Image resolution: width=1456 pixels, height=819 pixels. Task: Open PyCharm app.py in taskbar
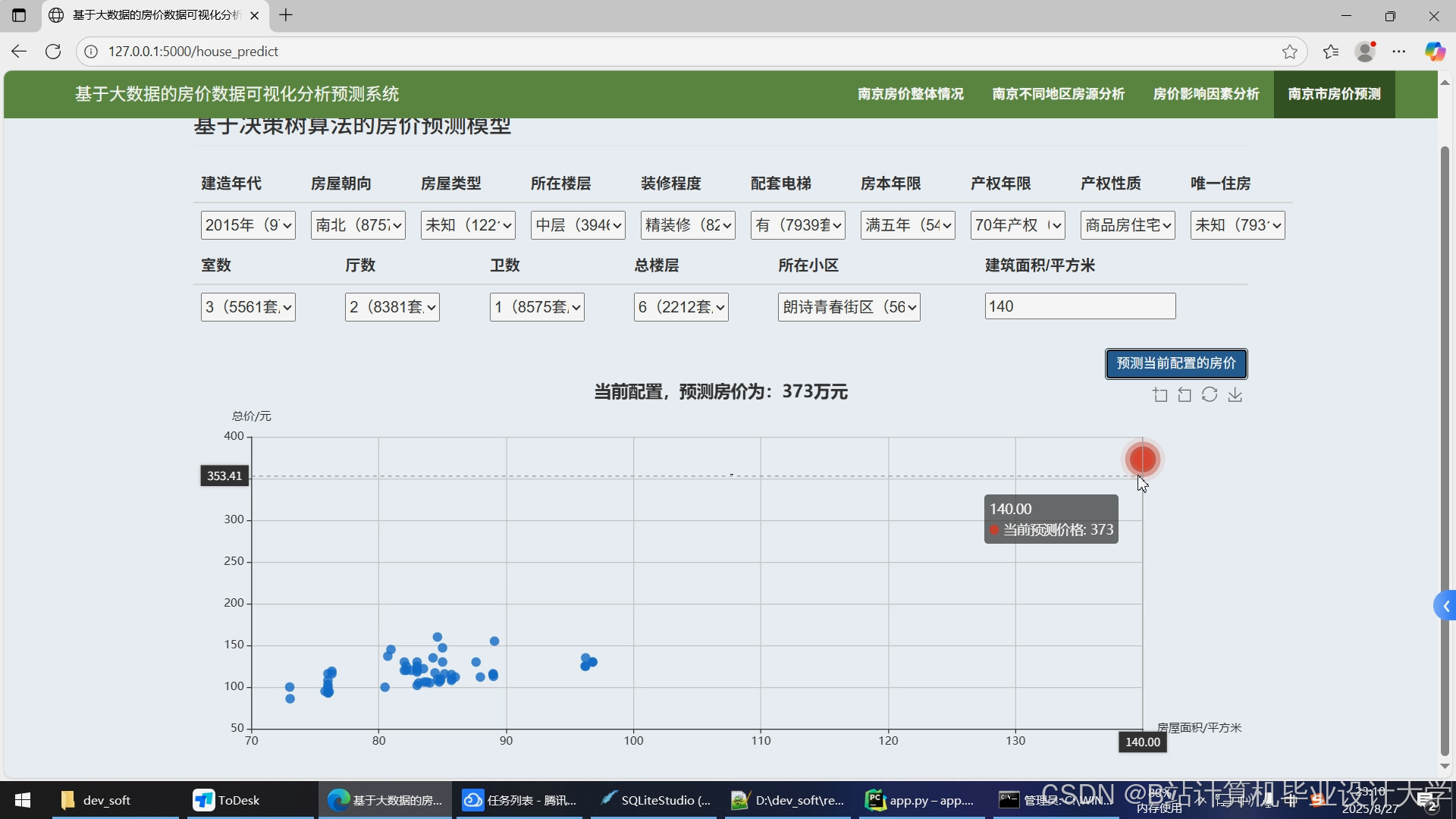pyautogui.click(x=921, y=800)
